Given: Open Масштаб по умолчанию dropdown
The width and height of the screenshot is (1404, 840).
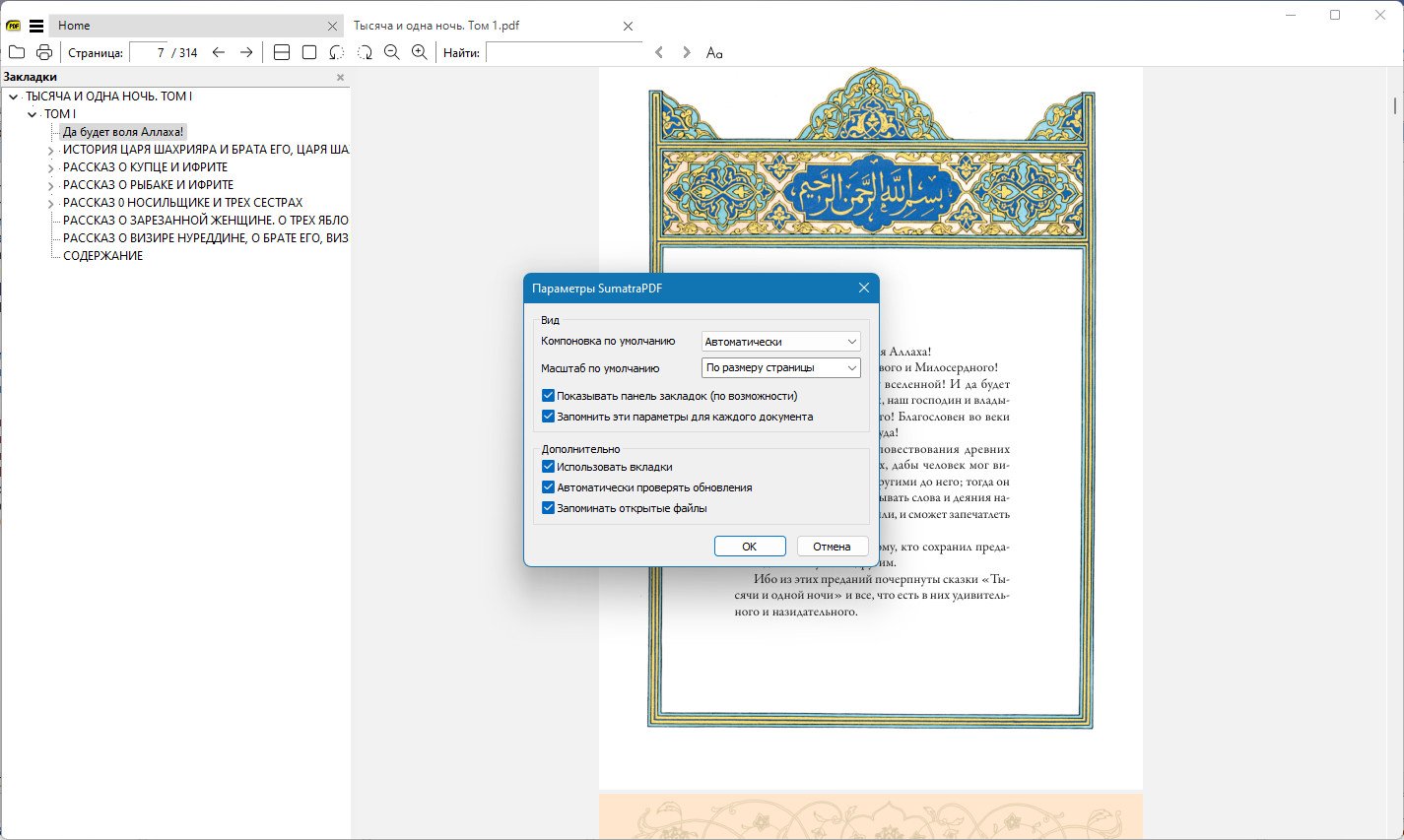Looking at the screenshot, I should (x=781, y=367).
